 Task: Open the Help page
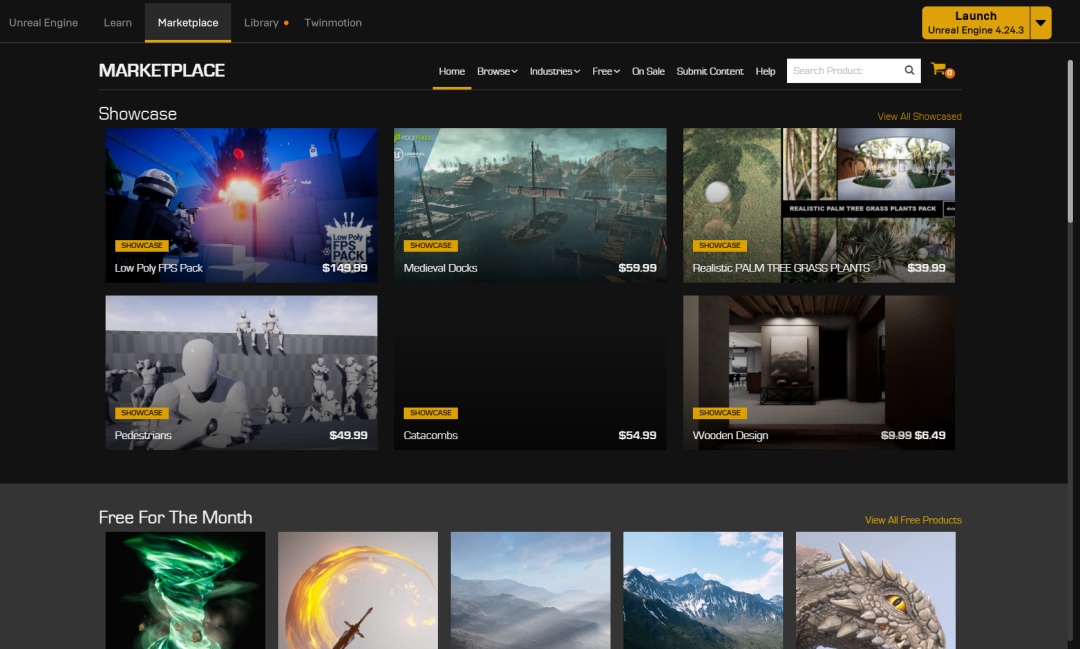click(x=765, y=71)
